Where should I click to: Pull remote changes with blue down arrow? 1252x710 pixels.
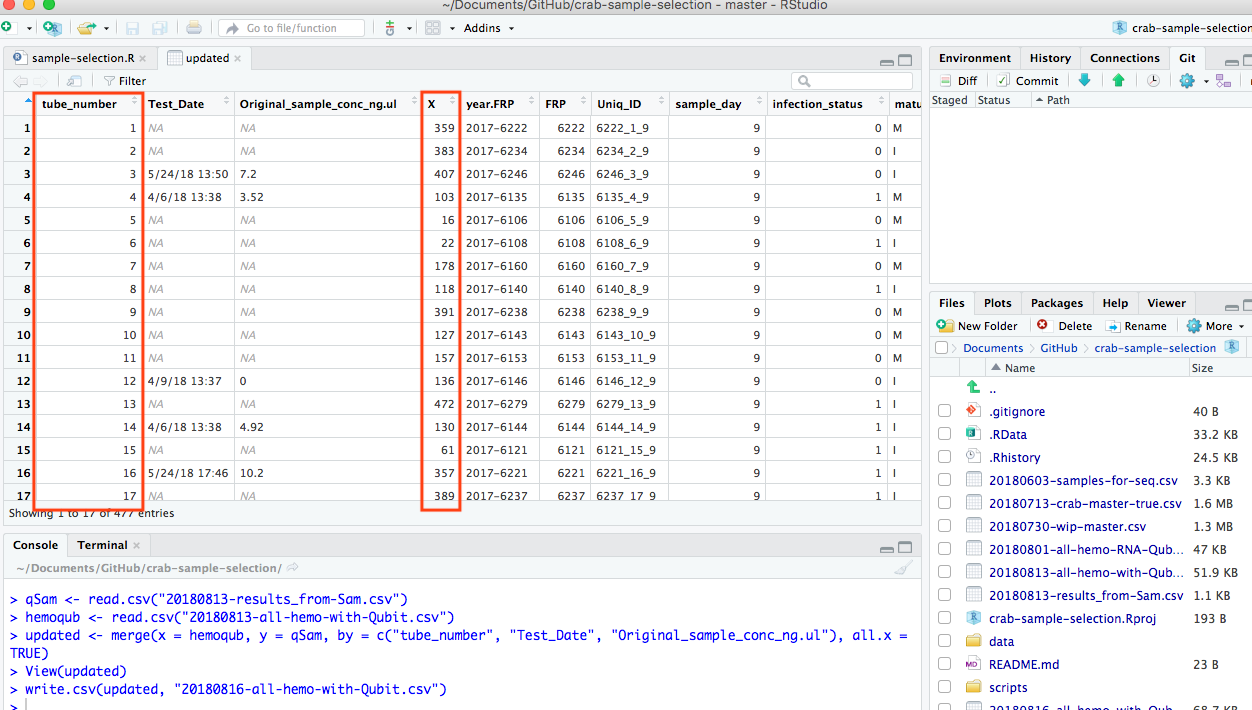click(1085, 81)
